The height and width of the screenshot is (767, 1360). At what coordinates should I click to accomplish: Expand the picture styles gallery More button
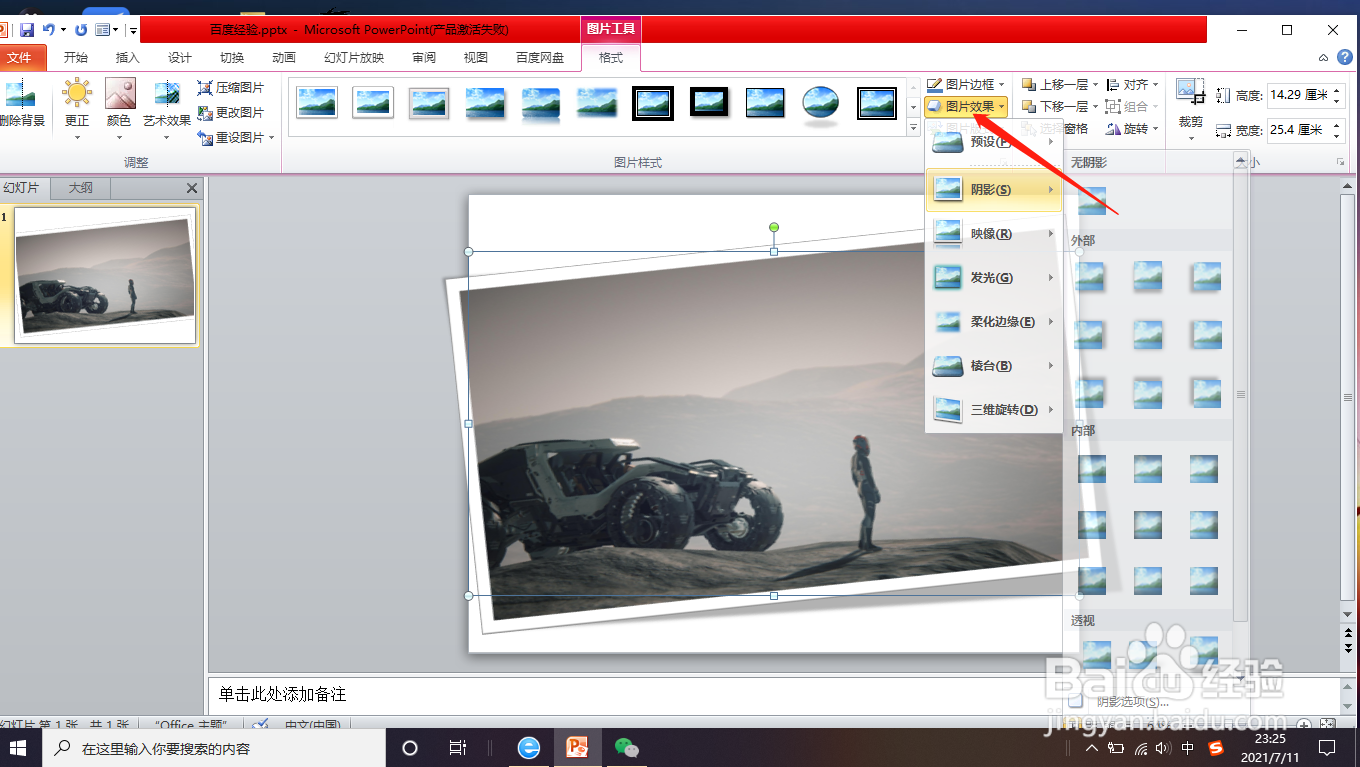tap(913, 128)
